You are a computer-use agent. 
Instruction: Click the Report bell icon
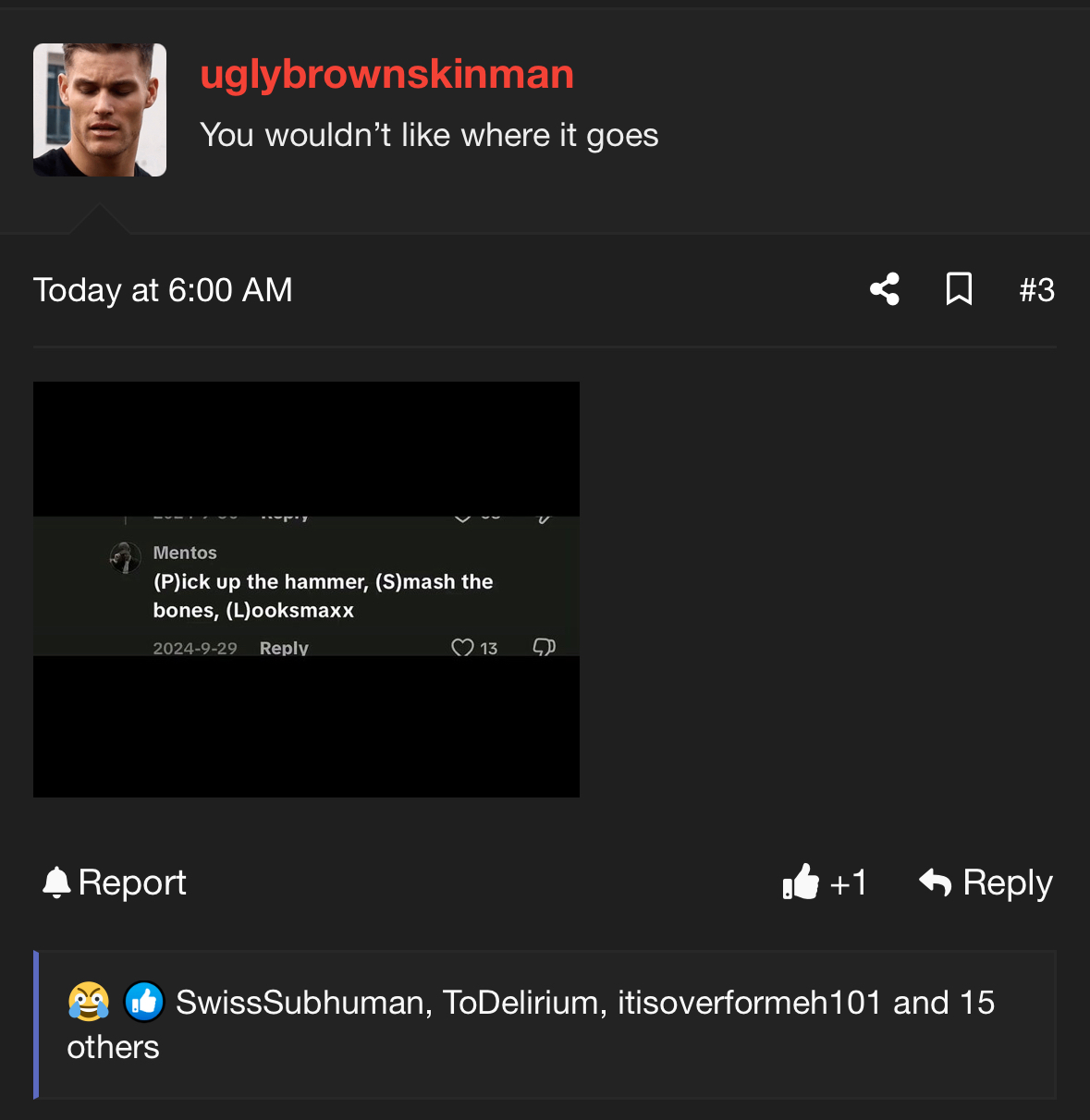[x=56, y=882]
